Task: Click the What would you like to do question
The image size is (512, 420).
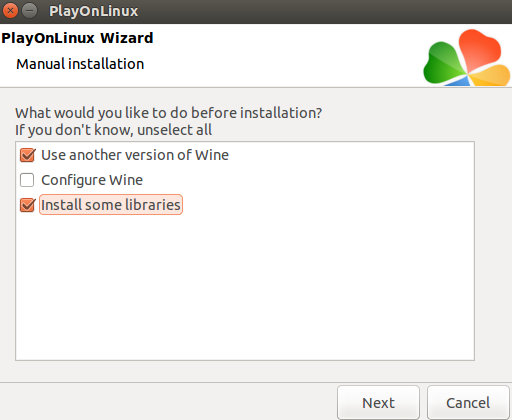Action: click(169, 113)
